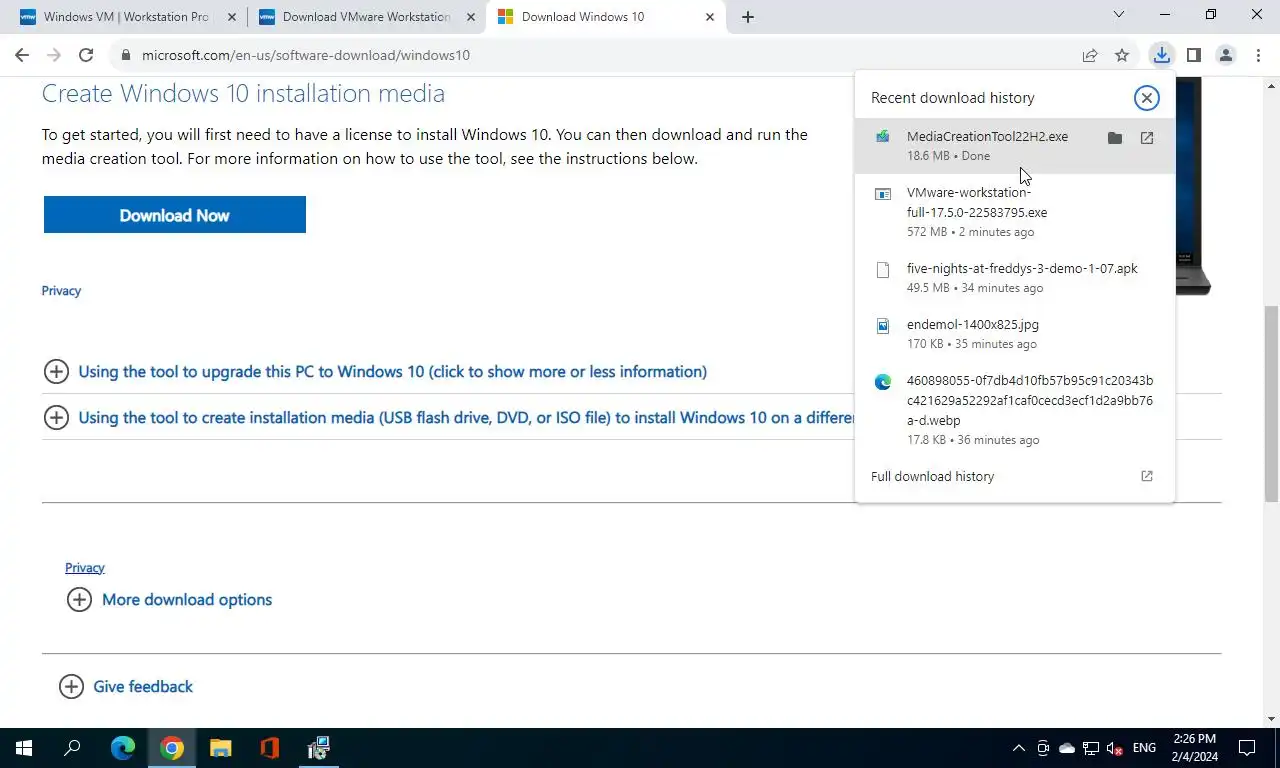Open Microsoft Office from the taskbar
The image size is (1280, 768).
click(x=269, y=748)
